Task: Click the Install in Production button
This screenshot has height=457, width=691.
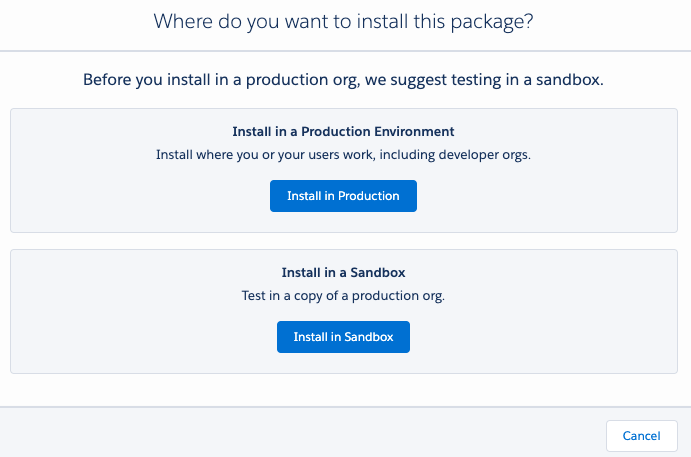Action: point(343,196)
